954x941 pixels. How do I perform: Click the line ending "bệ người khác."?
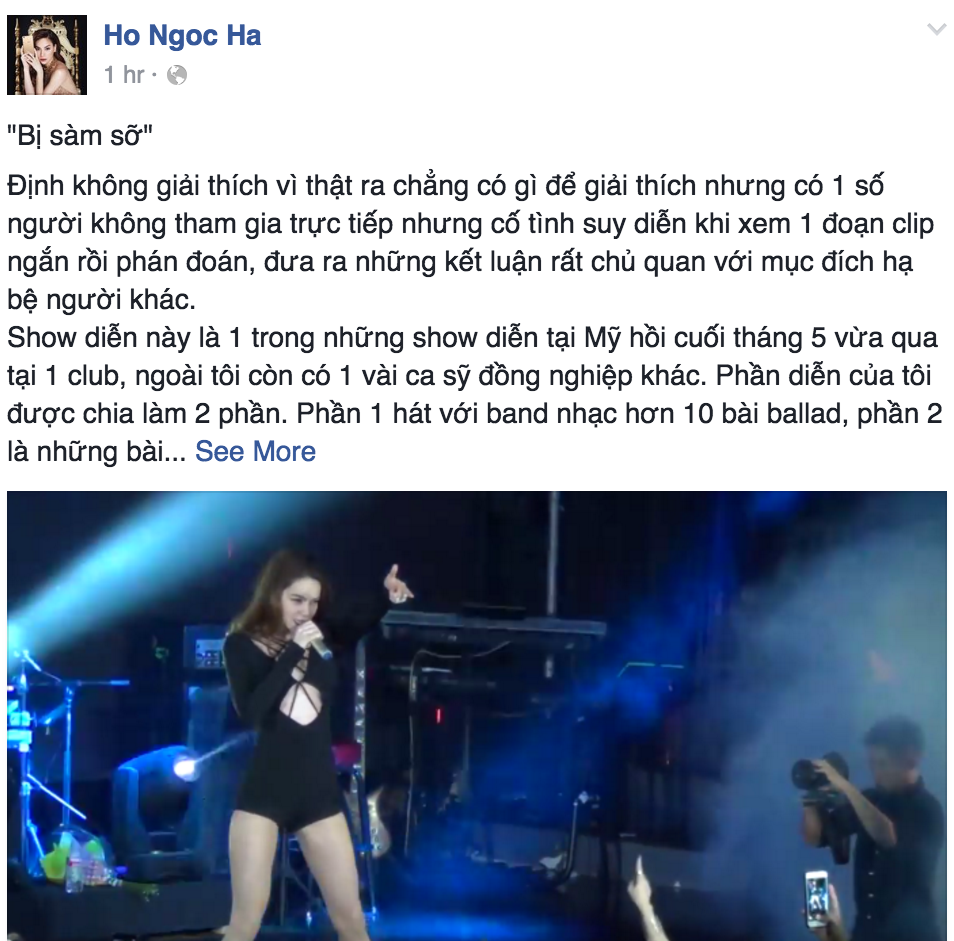[102, 300]
